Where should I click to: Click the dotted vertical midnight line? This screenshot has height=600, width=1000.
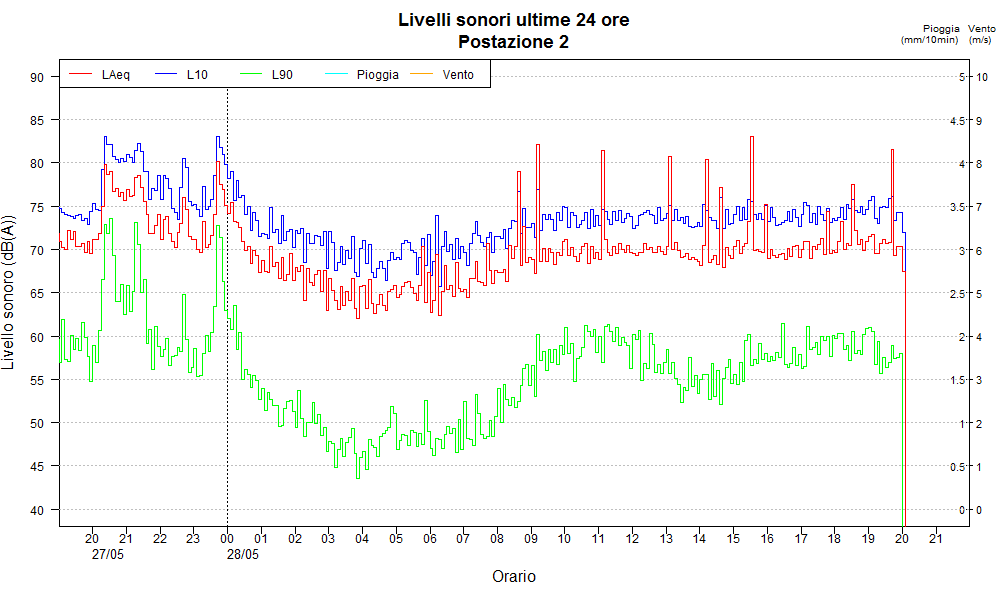(x=227, y=300)
